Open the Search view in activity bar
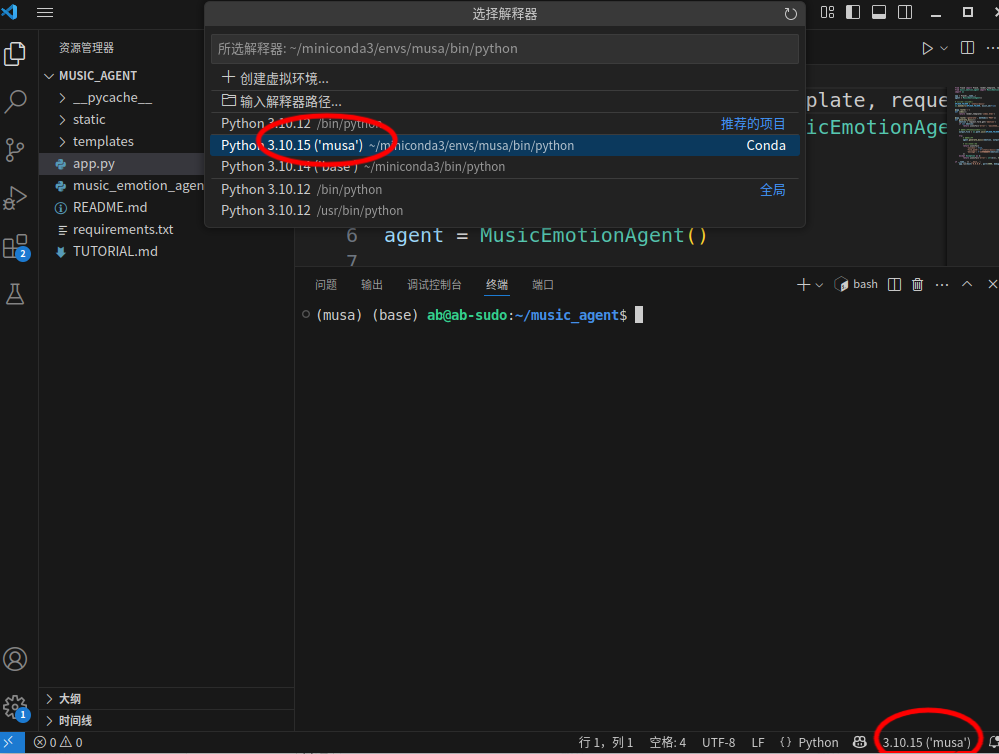The image size is (999, 754). (x=15, y=101)
